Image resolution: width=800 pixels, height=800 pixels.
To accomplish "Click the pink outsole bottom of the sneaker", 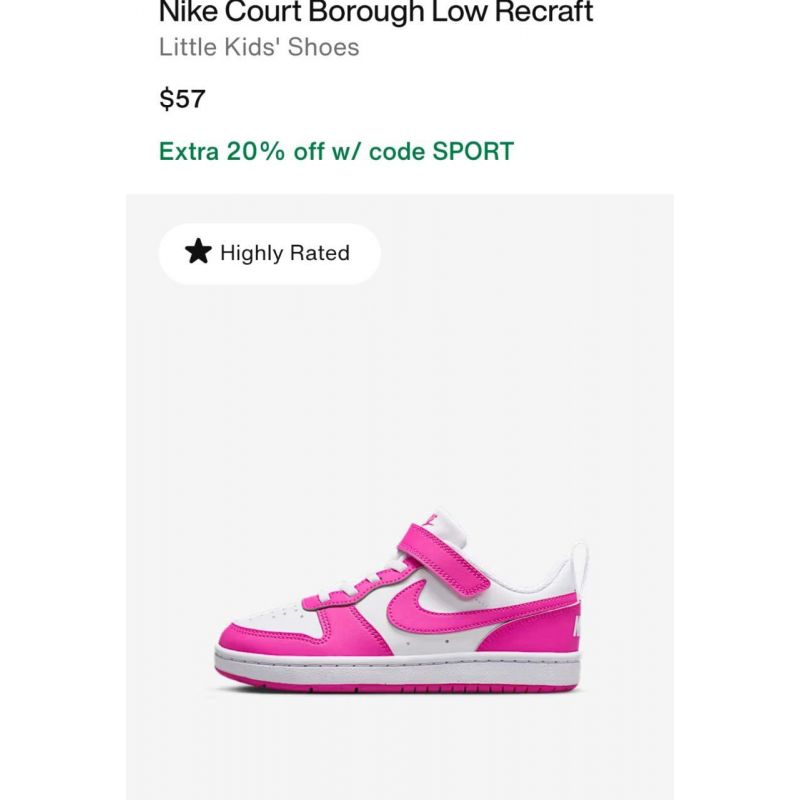I will [x=397, y=686].
